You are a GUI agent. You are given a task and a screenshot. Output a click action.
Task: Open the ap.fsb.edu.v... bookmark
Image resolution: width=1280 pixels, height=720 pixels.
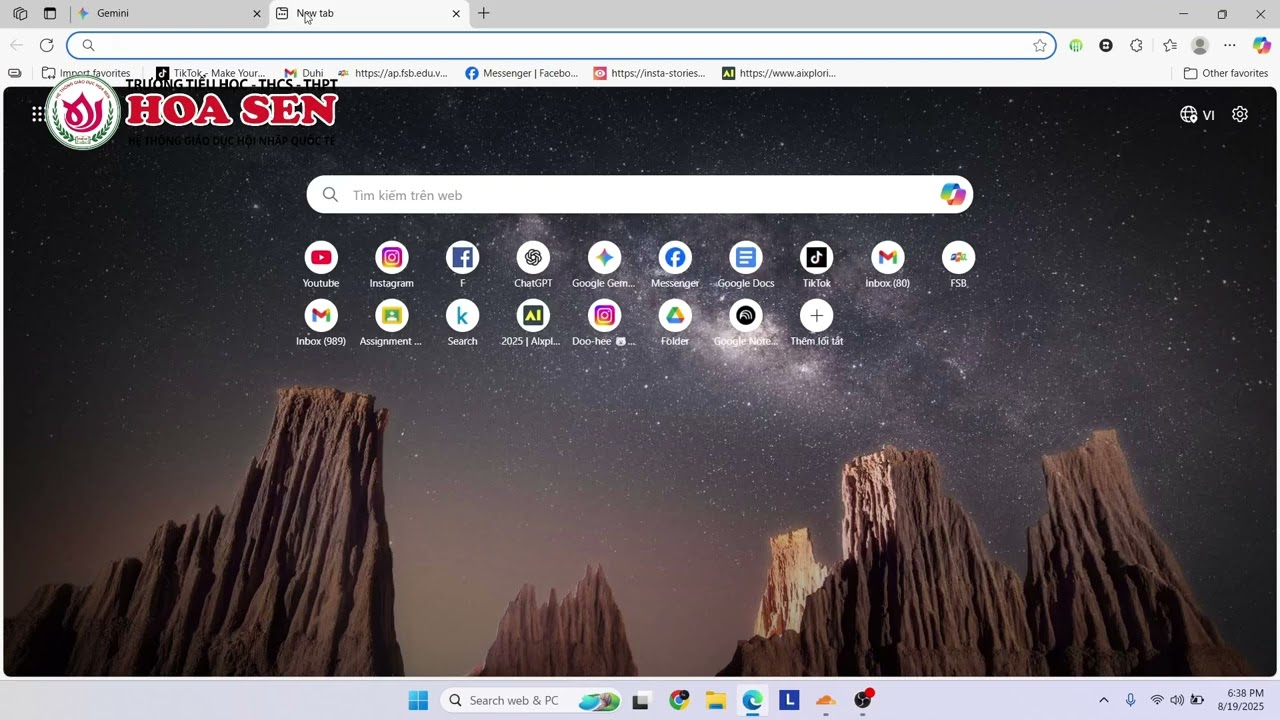click(393, 73)
